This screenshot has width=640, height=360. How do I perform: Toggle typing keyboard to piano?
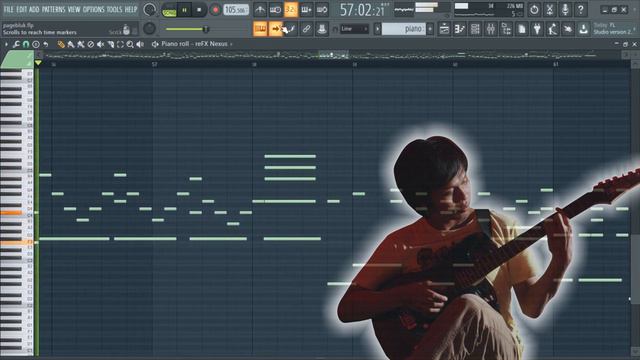point(260,29)
